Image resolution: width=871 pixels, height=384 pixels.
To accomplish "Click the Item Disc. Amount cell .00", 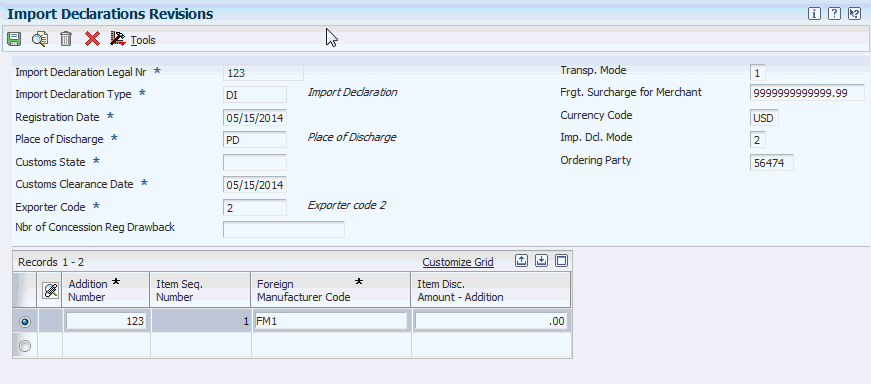I will point(490,321).
